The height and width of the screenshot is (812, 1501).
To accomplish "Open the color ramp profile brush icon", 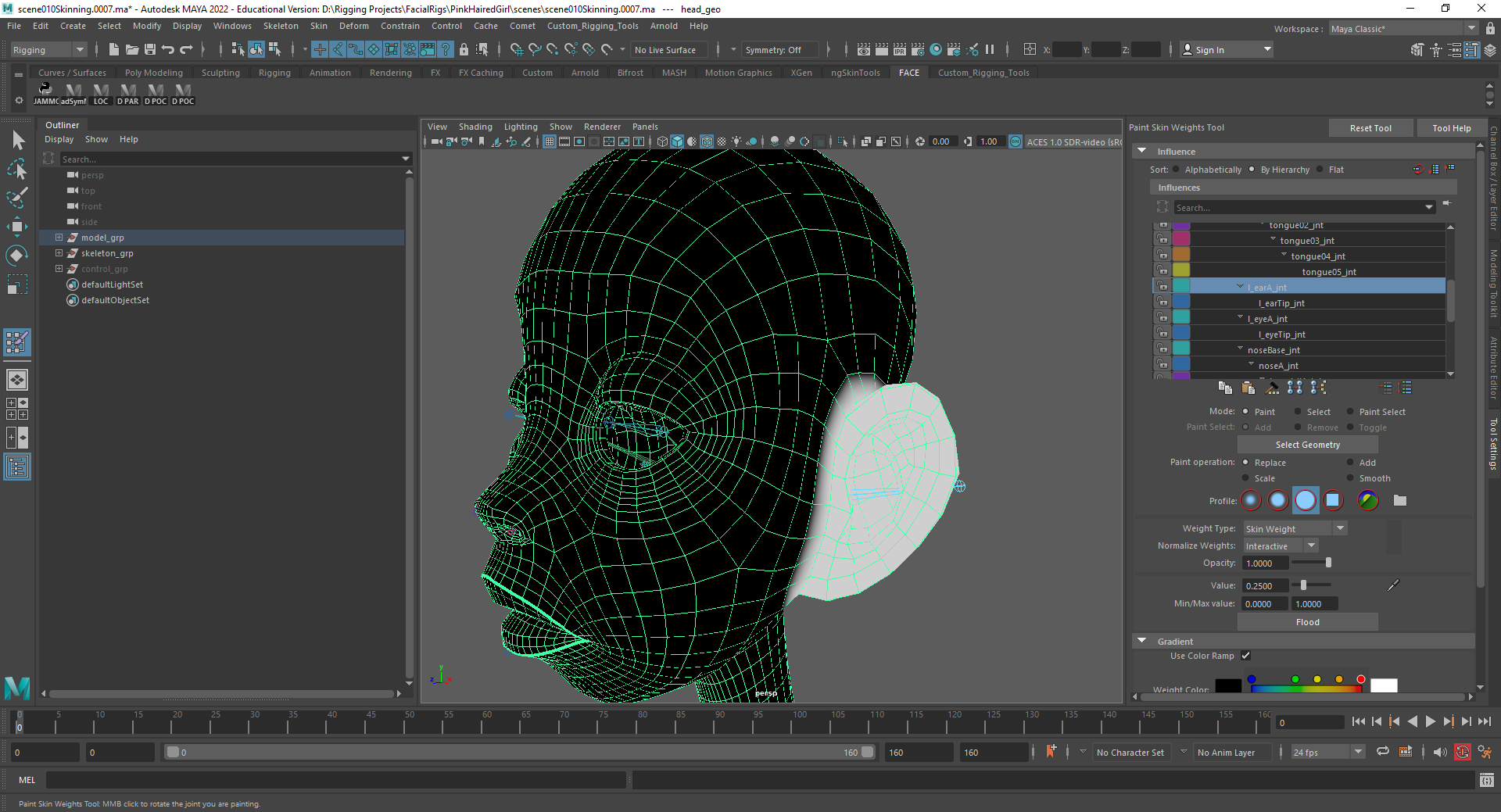I will point(1367,501).
